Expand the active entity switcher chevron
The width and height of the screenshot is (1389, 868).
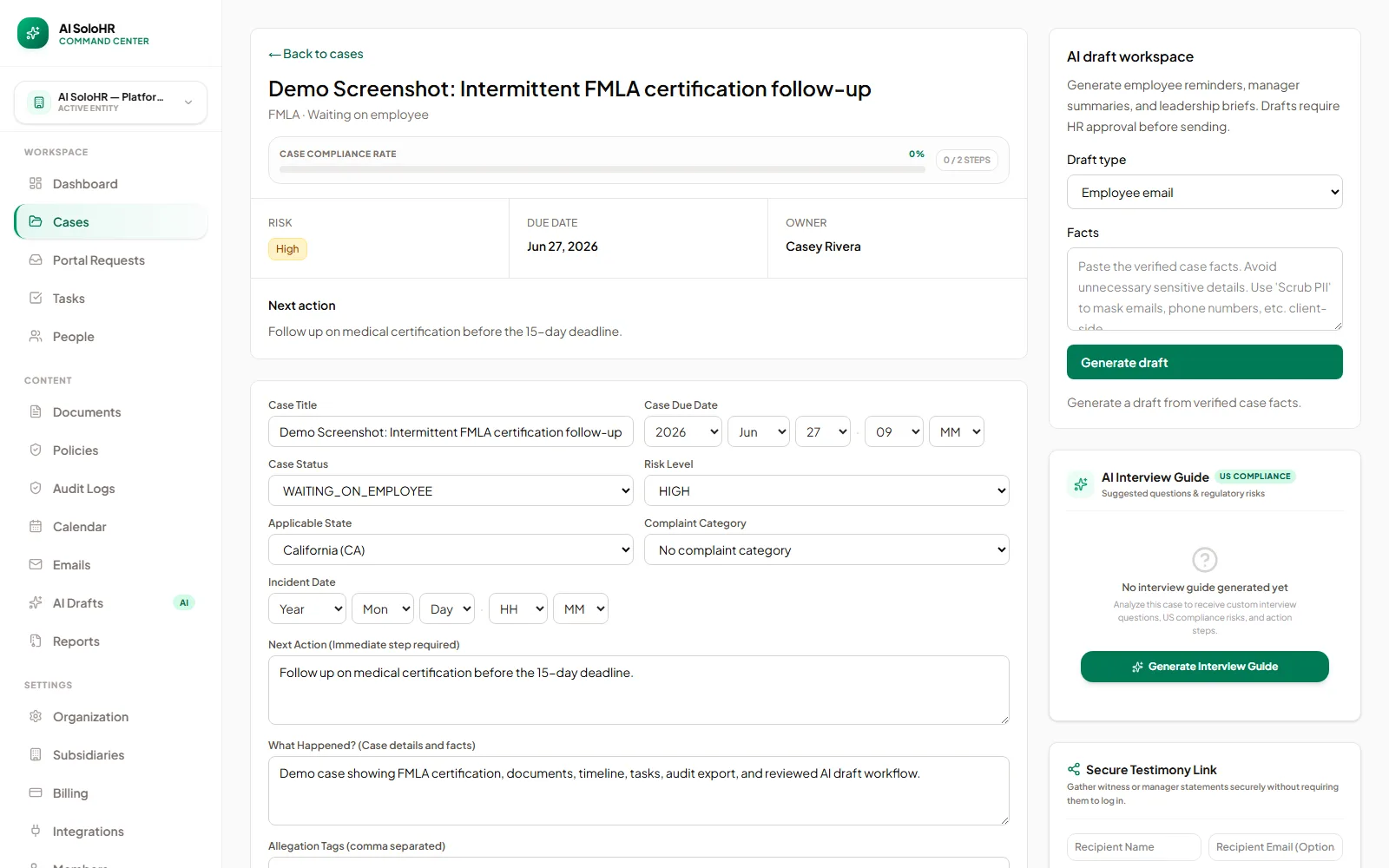click(188, 102)
